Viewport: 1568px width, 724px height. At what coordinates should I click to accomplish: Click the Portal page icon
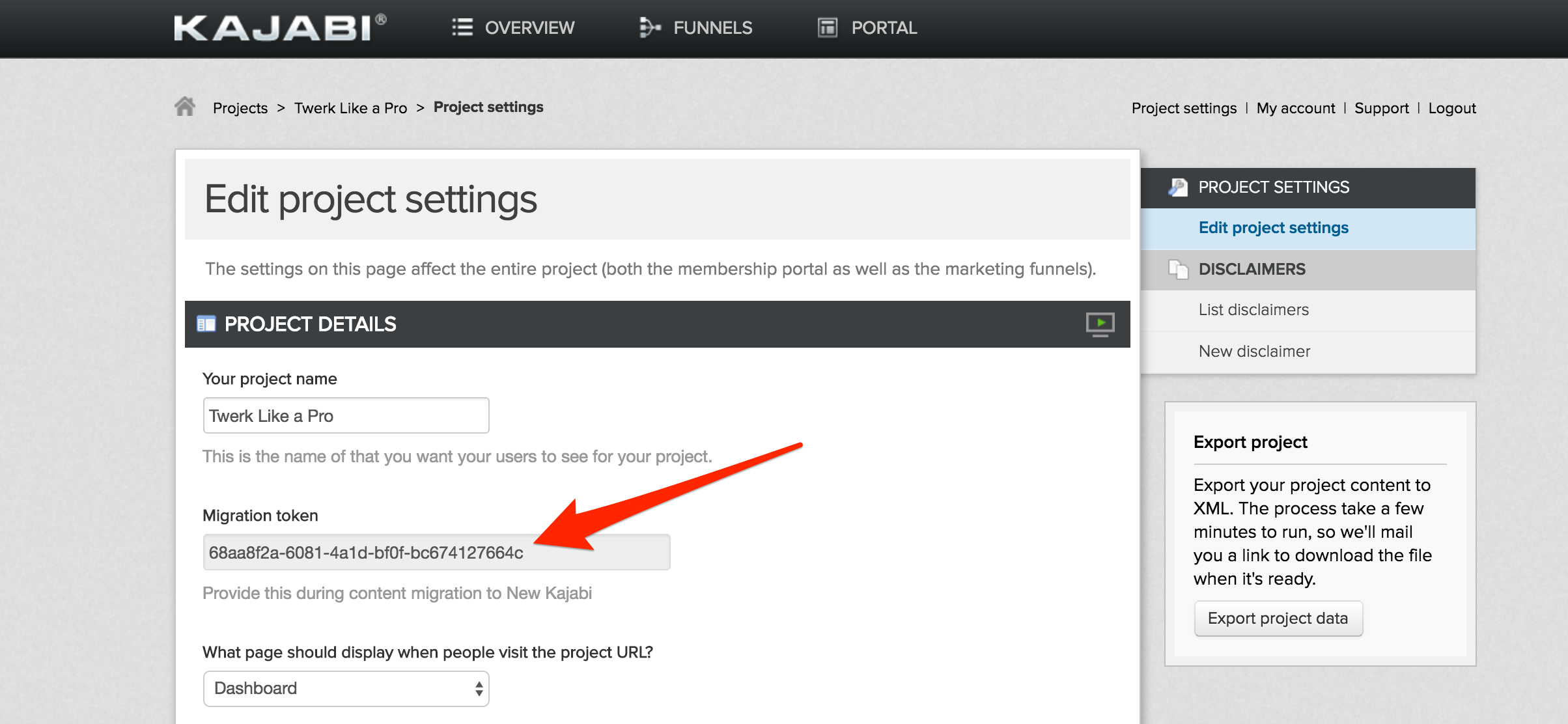827,27
